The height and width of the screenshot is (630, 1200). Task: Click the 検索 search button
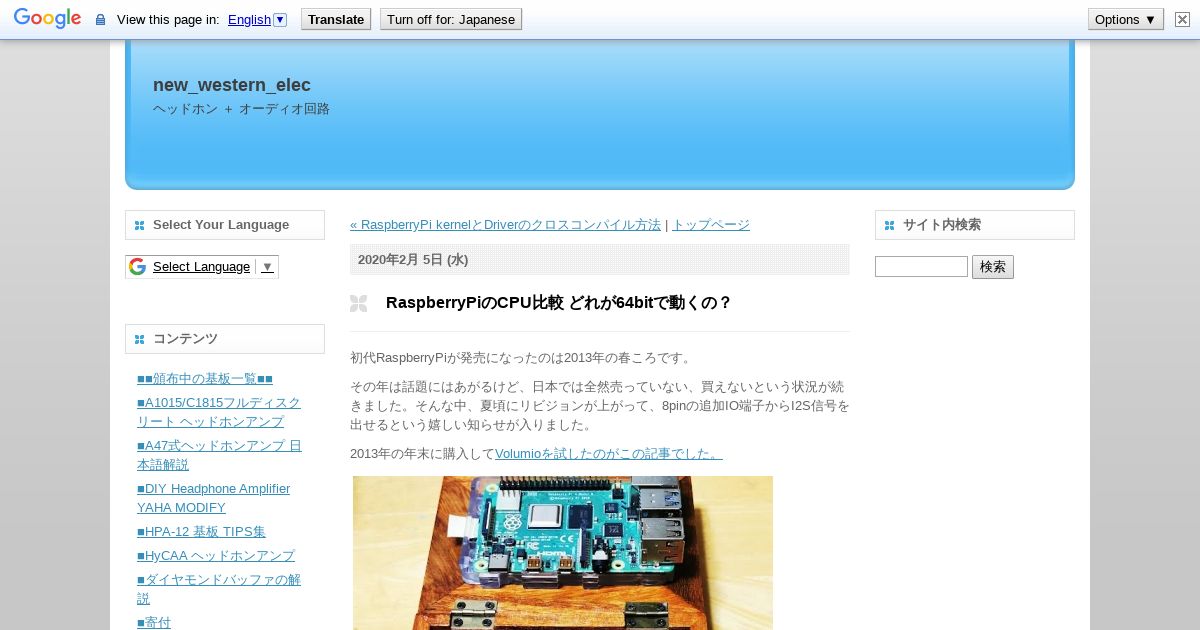pos(993,267)
